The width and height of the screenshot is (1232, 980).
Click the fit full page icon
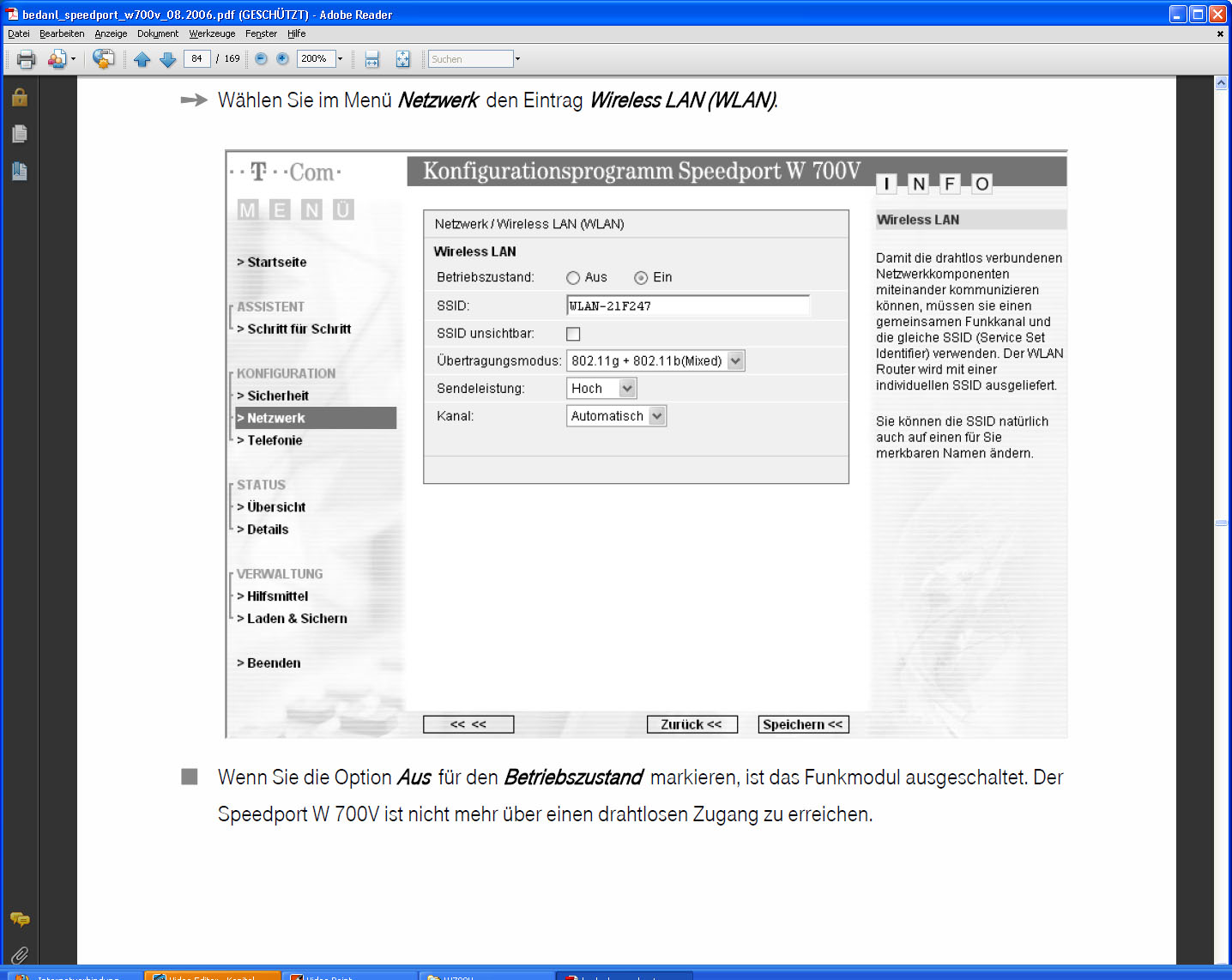[402, 59]
